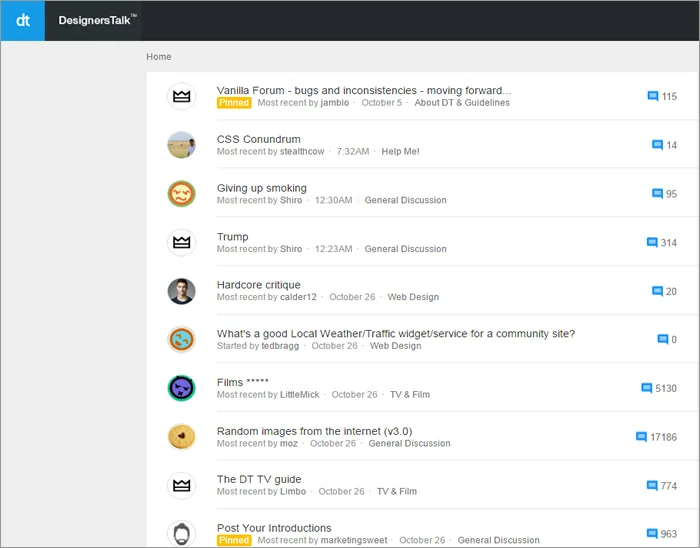The height and width of the screenshot is (548, 700).
Task: Click crown avatar beside Vanilla Forum thread
Action: [x=182, y=96]
